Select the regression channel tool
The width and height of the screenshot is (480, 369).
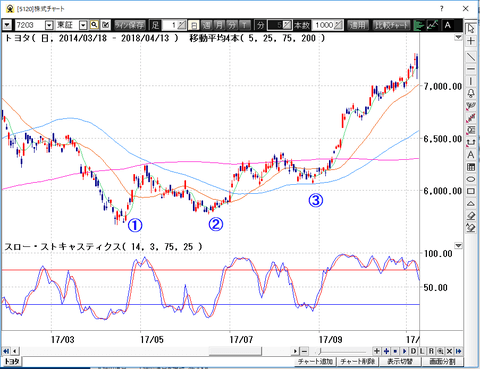[x=471, y=118]
